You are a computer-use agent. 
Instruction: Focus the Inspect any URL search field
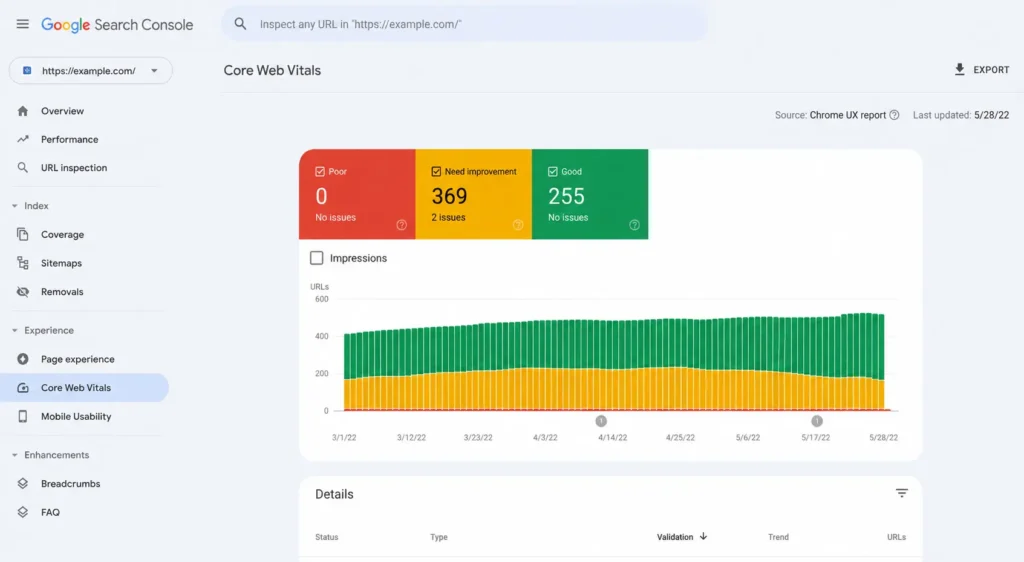(465, 24)
